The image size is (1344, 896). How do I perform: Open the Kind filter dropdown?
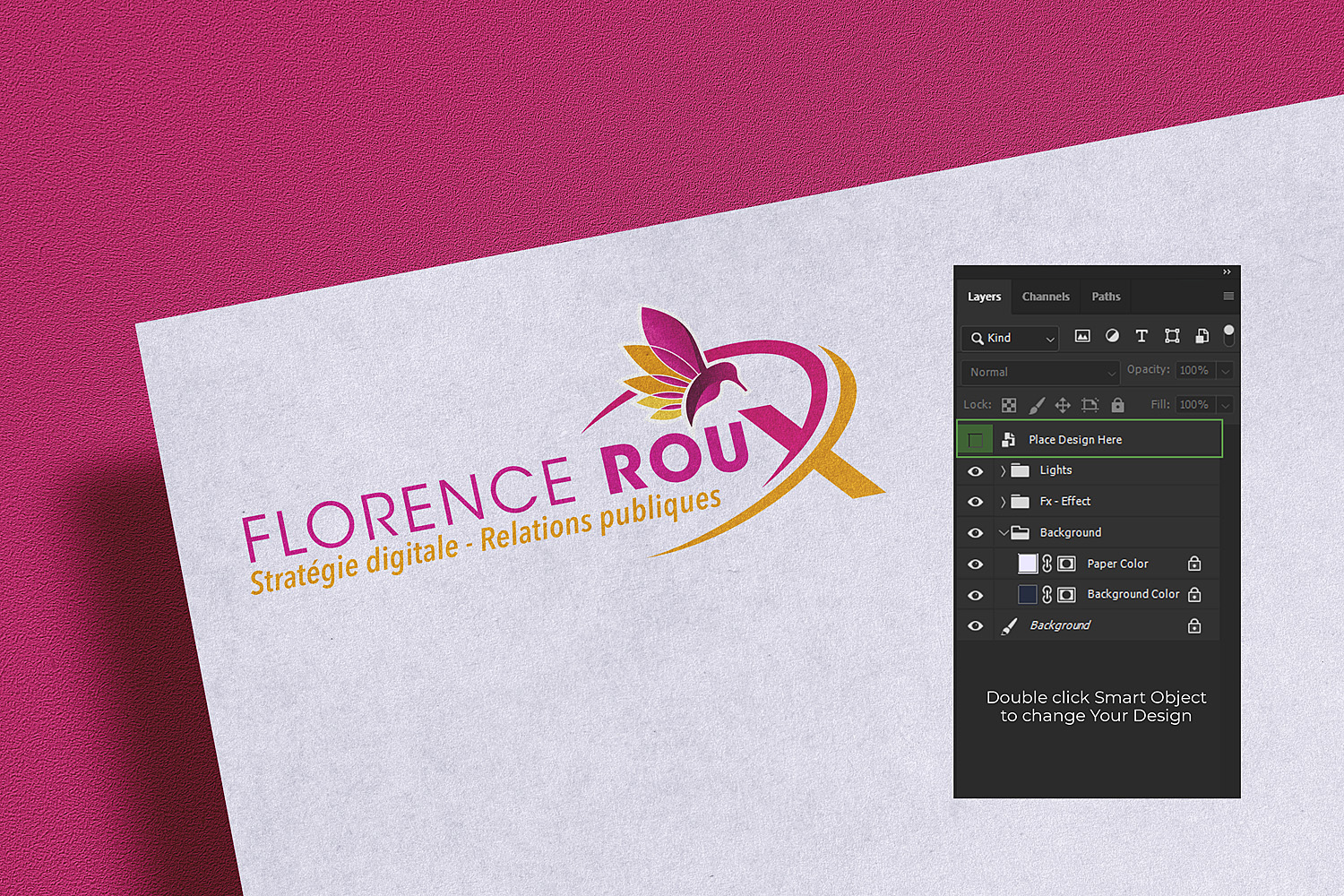point(1010,338)
